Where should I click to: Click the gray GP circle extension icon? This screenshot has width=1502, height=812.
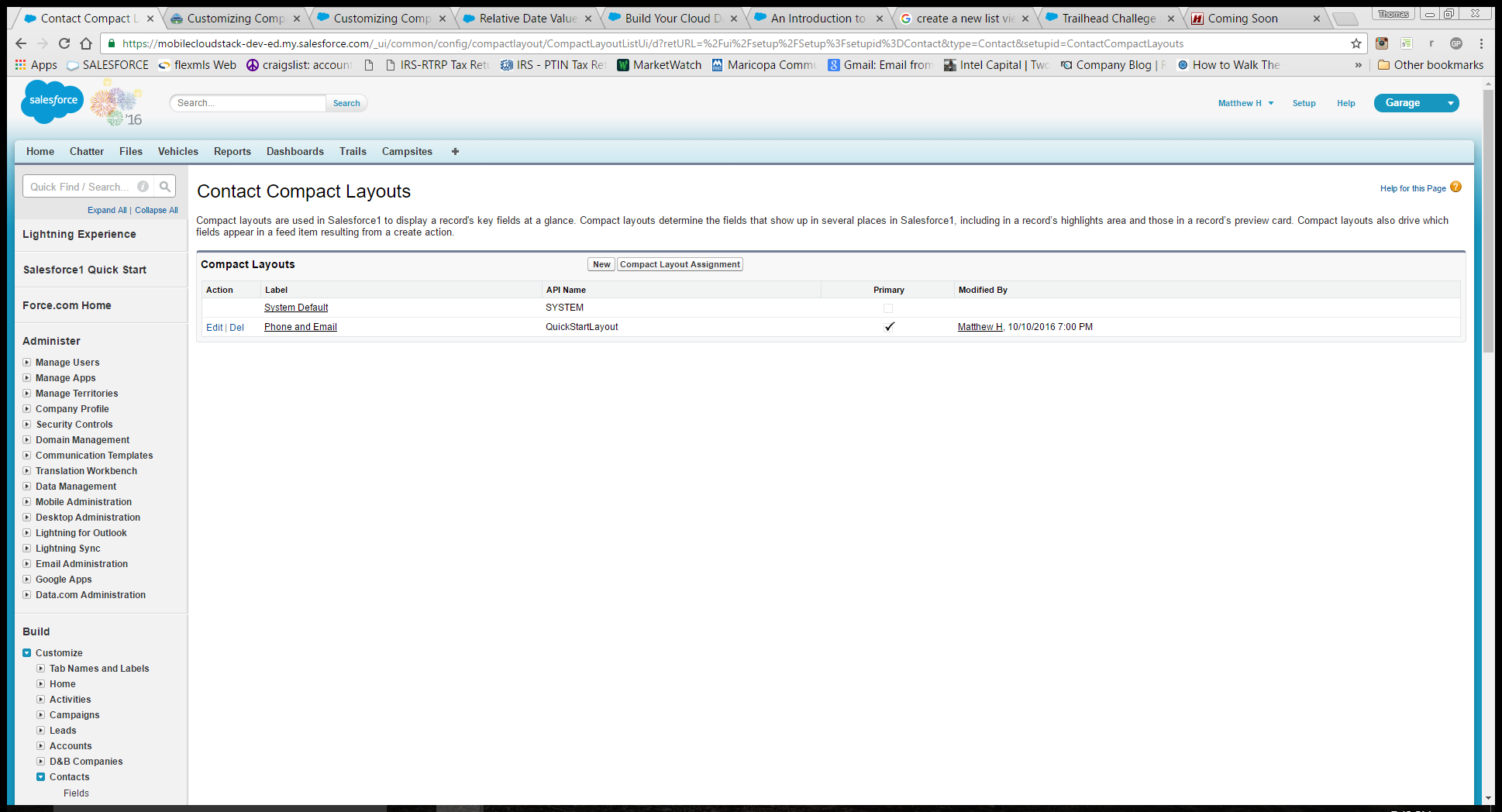(x=1456, y=43)
